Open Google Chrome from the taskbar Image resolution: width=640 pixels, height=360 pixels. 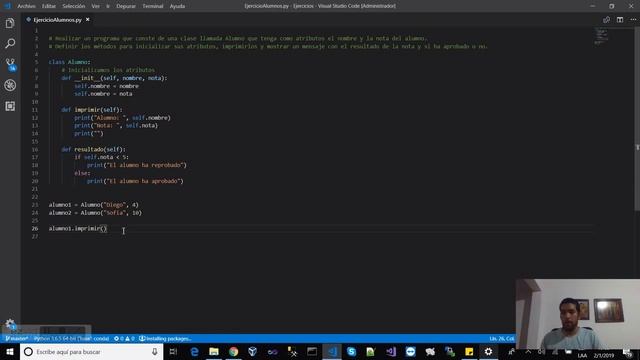tap(233, 351)
